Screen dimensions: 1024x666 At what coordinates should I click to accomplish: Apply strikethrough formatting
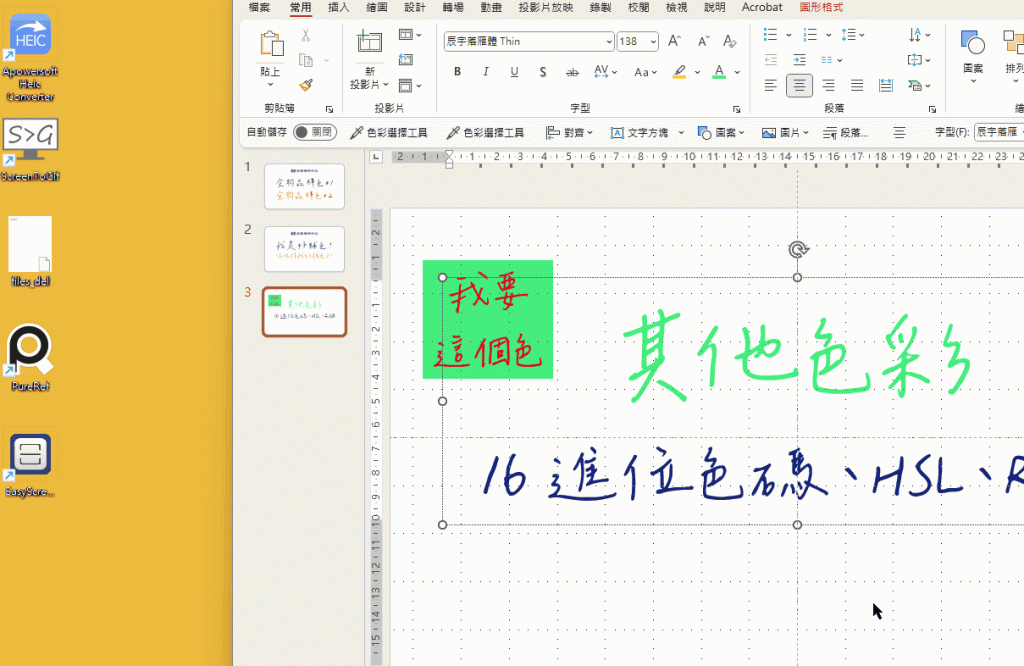coord(570,72)
